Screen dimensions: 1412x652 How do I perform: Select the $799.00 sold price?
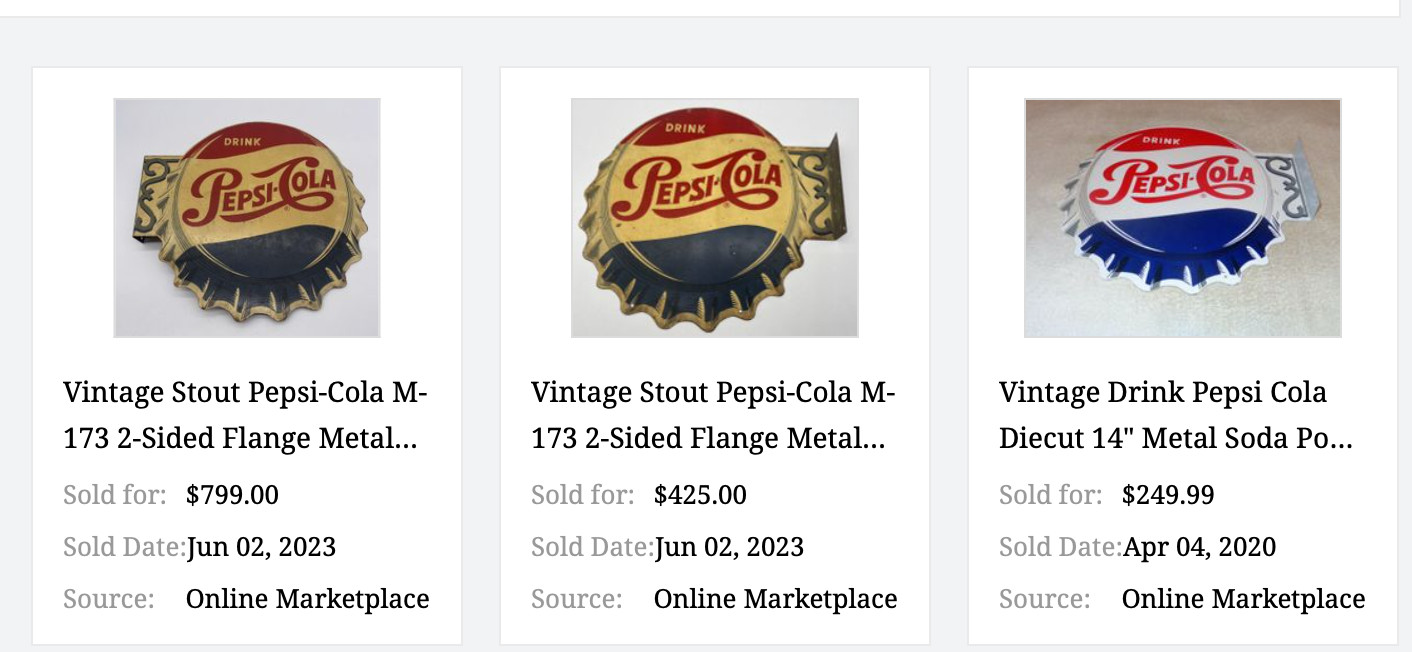(231, 495)
